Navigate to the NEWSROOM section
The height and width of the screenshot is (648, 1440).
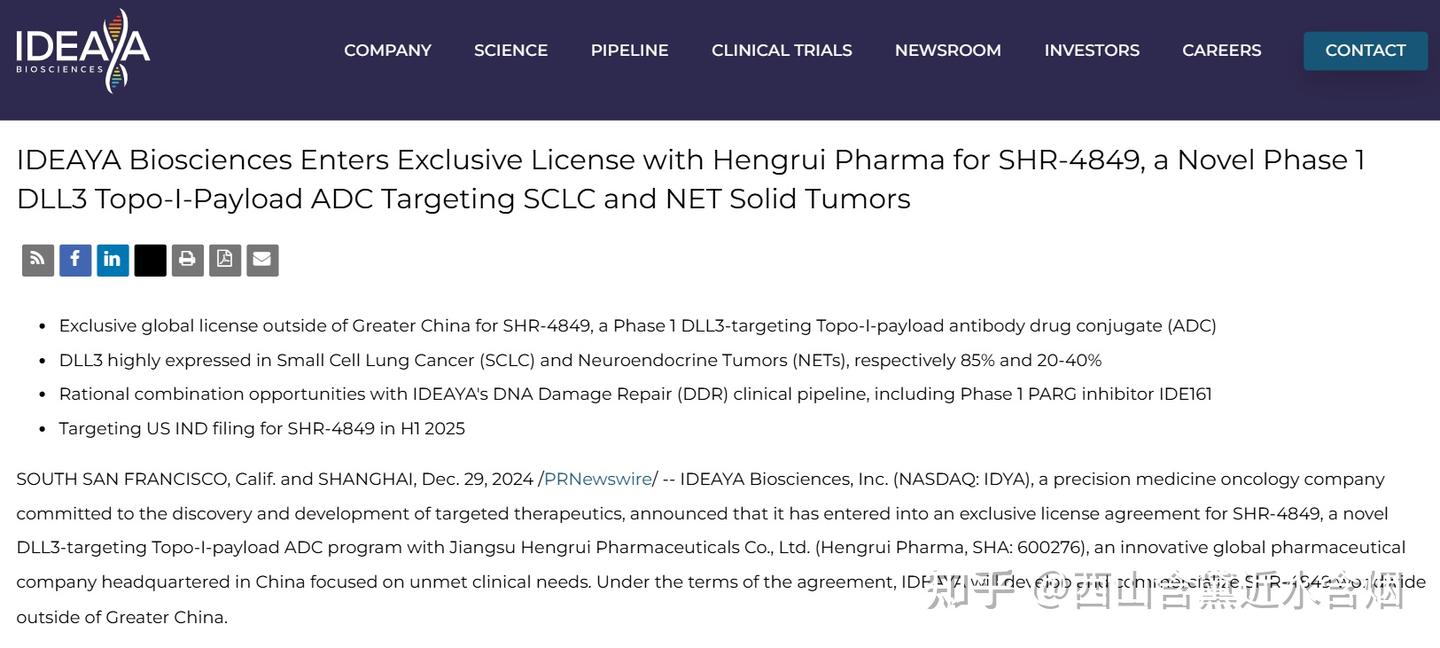(948, 51)
